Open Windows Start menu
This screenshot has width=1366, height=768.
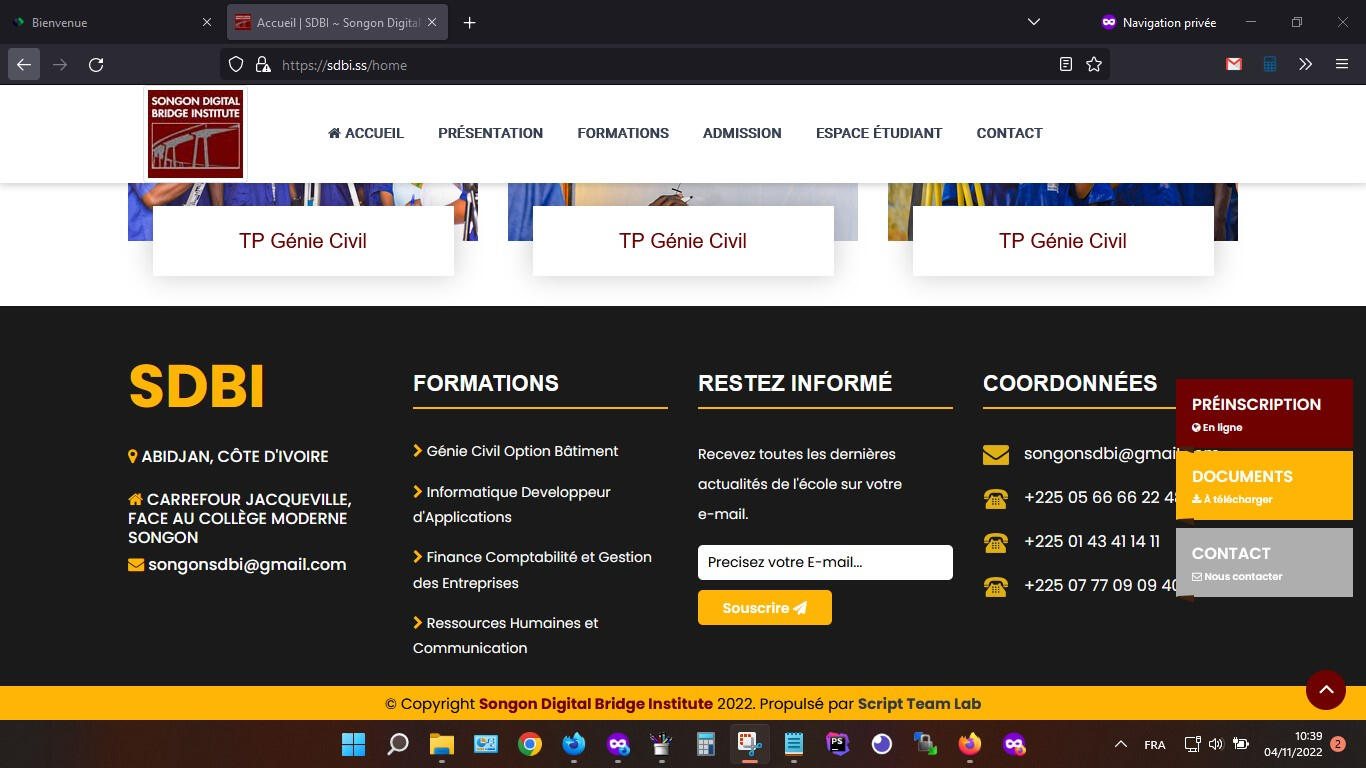click(354, 744)
